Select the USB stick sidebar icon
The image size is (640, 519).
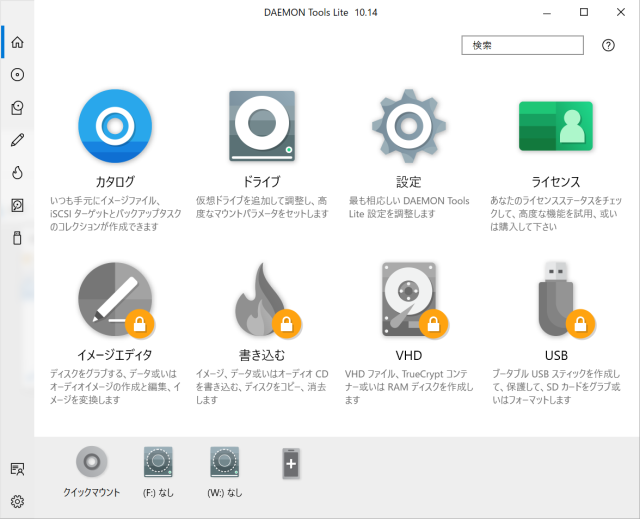[x=17, y=238]
